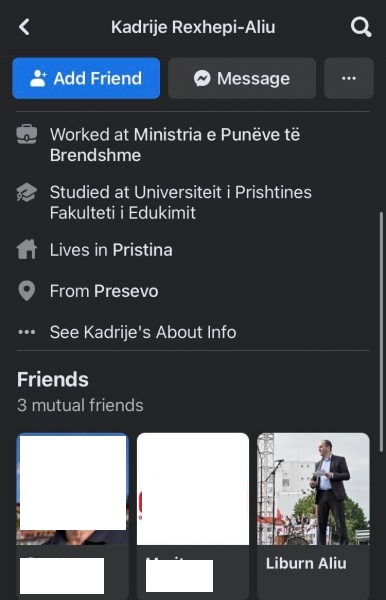Click the Add Friend button
The height and width of the screenshot is (600, 386).
pyautogui.click(x=86, y=78)
